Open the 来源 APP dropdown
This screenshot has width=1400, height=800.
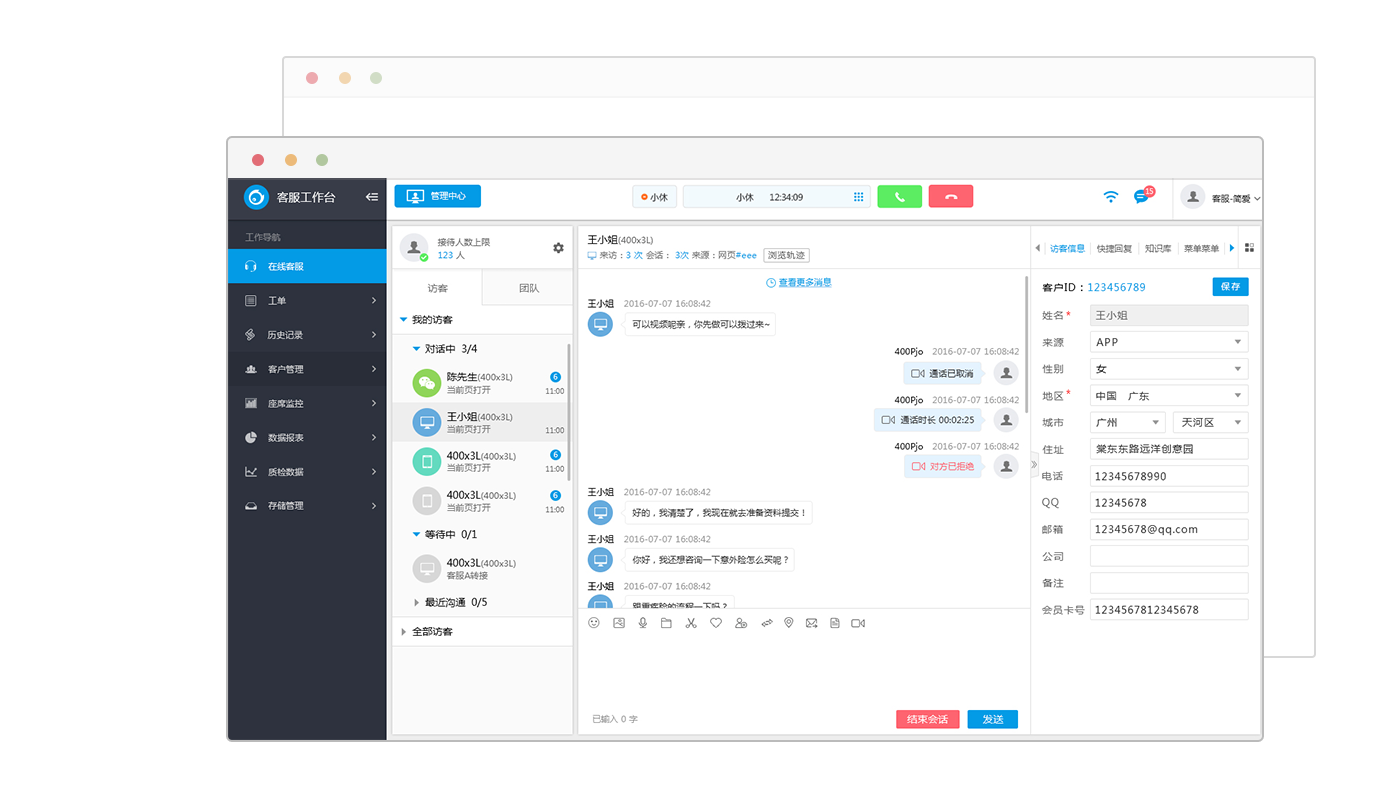pos(1168,342)
